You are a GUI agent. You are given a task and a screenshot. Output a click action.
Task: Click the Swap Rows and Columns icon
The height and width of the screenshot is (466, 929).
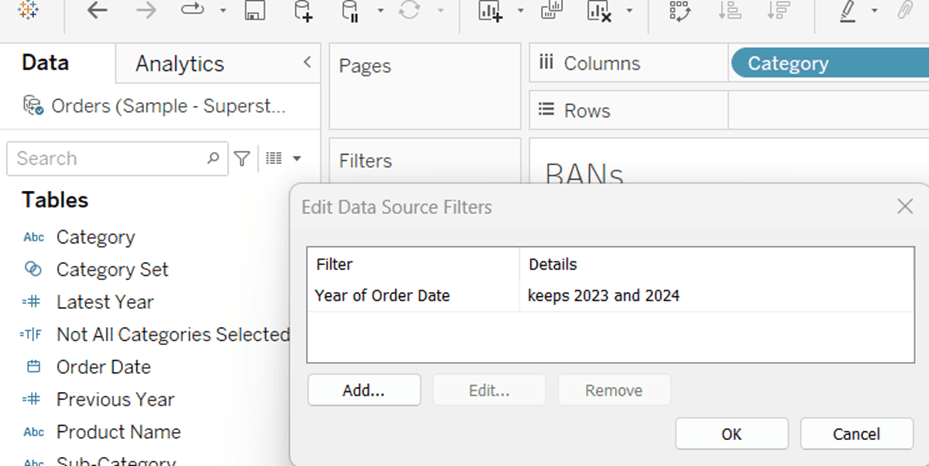click(x=680, y=11)
